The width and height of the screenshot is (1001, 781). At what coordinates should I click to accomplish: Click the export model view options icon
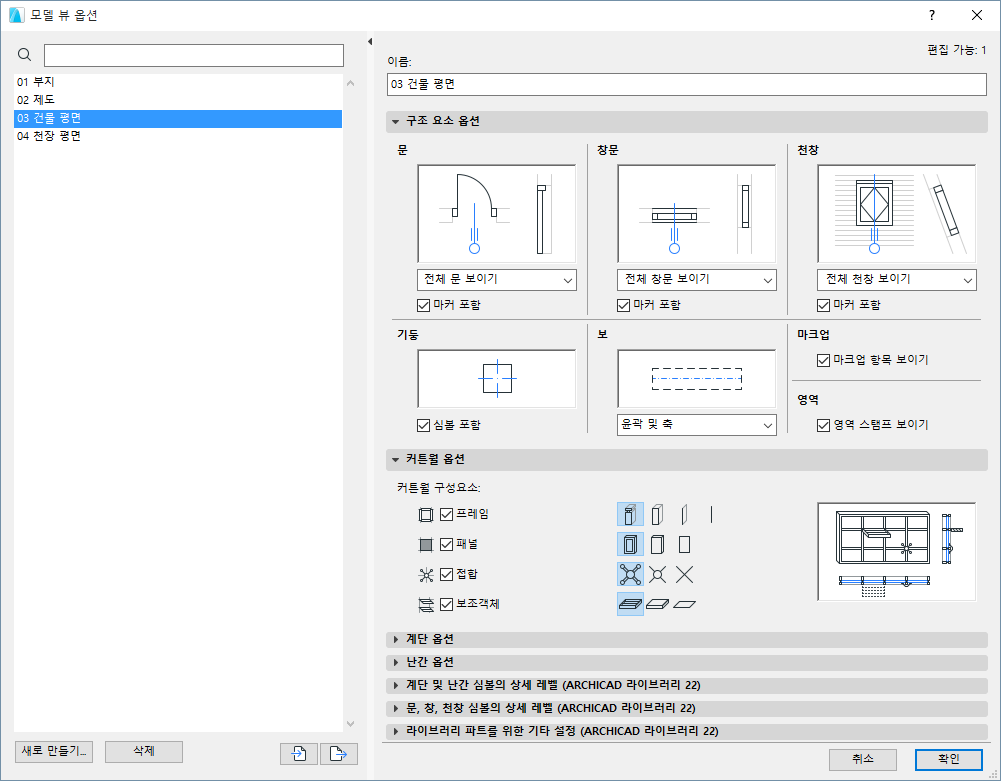[338, 752]
